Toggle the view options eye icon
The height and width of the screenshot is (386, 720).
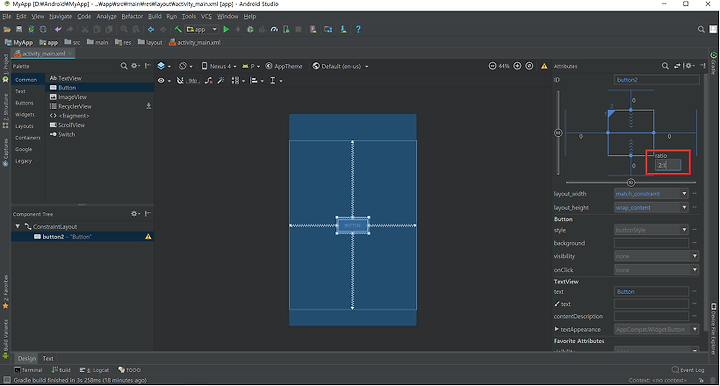(x=163, y=81)
